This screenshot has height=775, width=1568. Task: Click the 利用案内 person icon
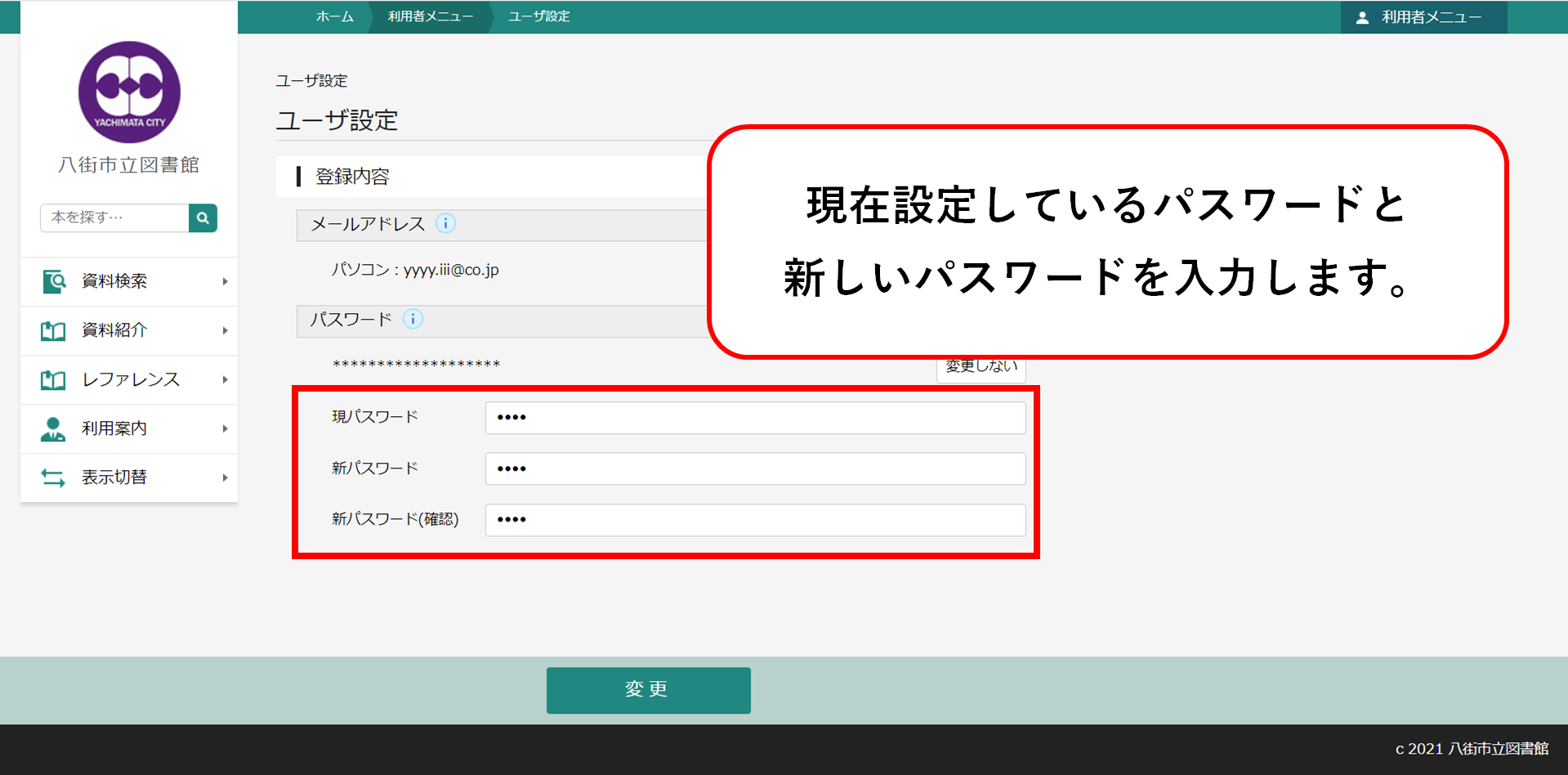point(53,428)
